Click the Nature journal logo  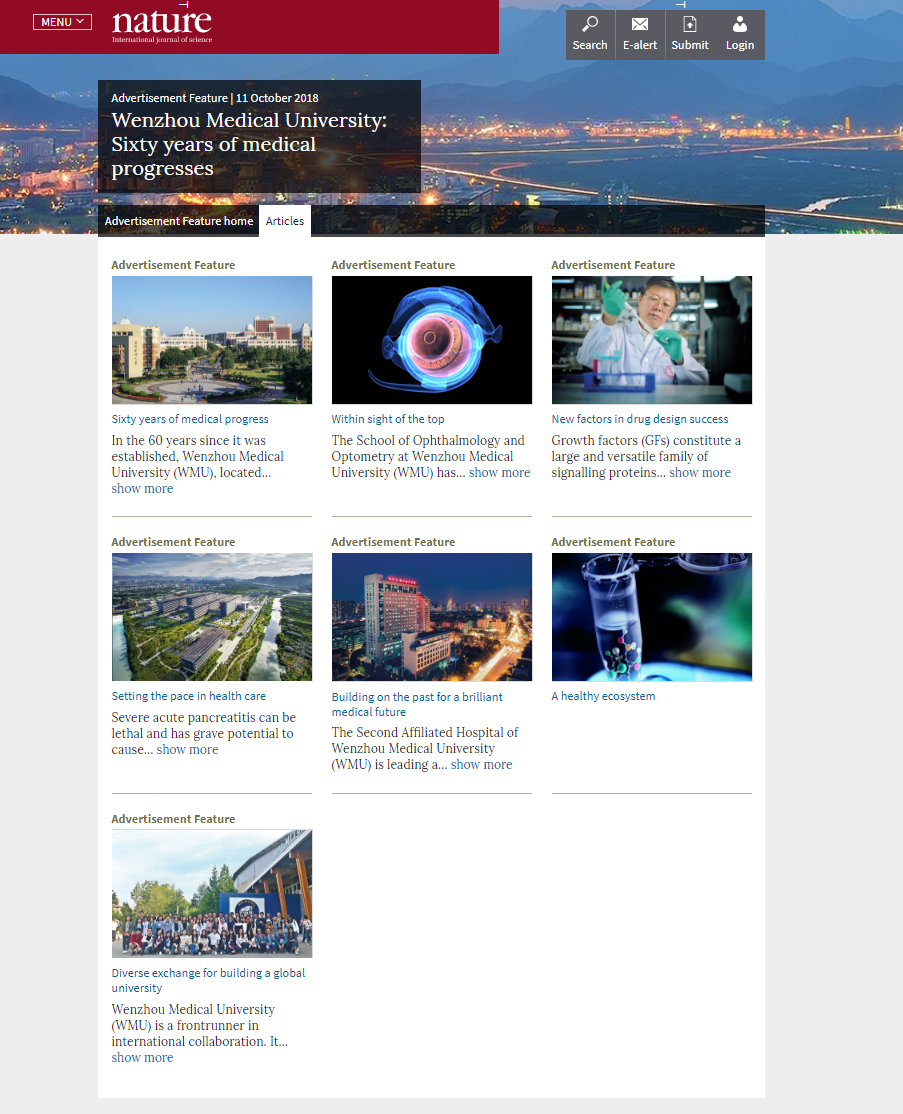pyautogui.click(x=162, y=25)
